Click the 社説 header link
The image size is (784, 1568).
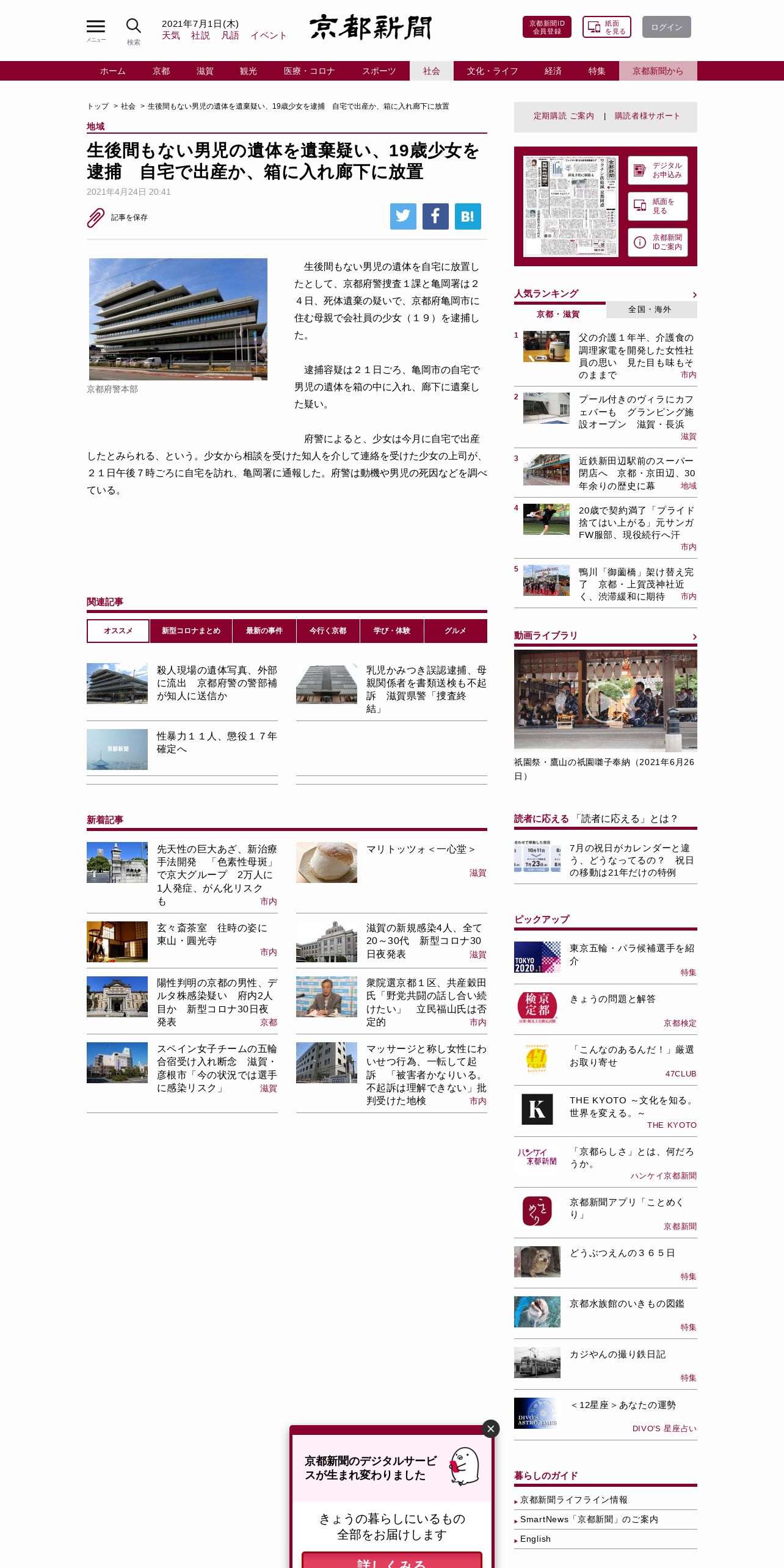pyautogui.click(x=200, y=35)
